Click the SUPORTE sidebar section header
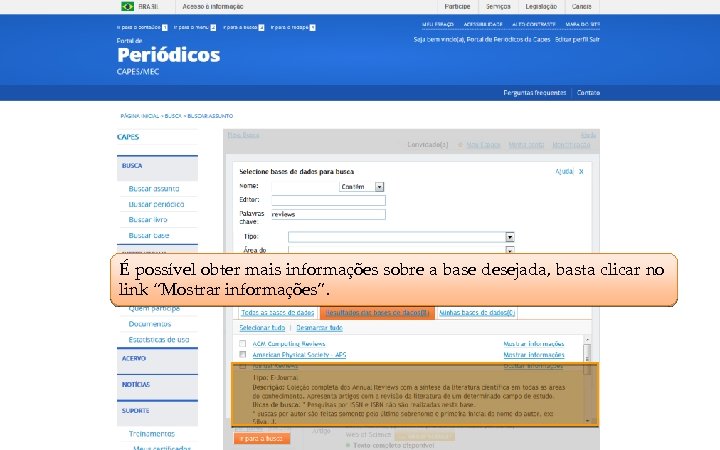The height and width of the screenshot is (450, 720). (158, 412)
